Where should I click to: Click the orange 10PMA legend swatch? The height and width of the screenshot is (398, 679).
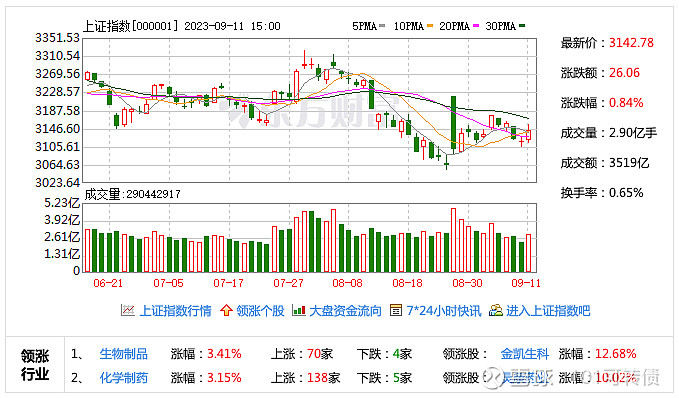click(430, 26)
